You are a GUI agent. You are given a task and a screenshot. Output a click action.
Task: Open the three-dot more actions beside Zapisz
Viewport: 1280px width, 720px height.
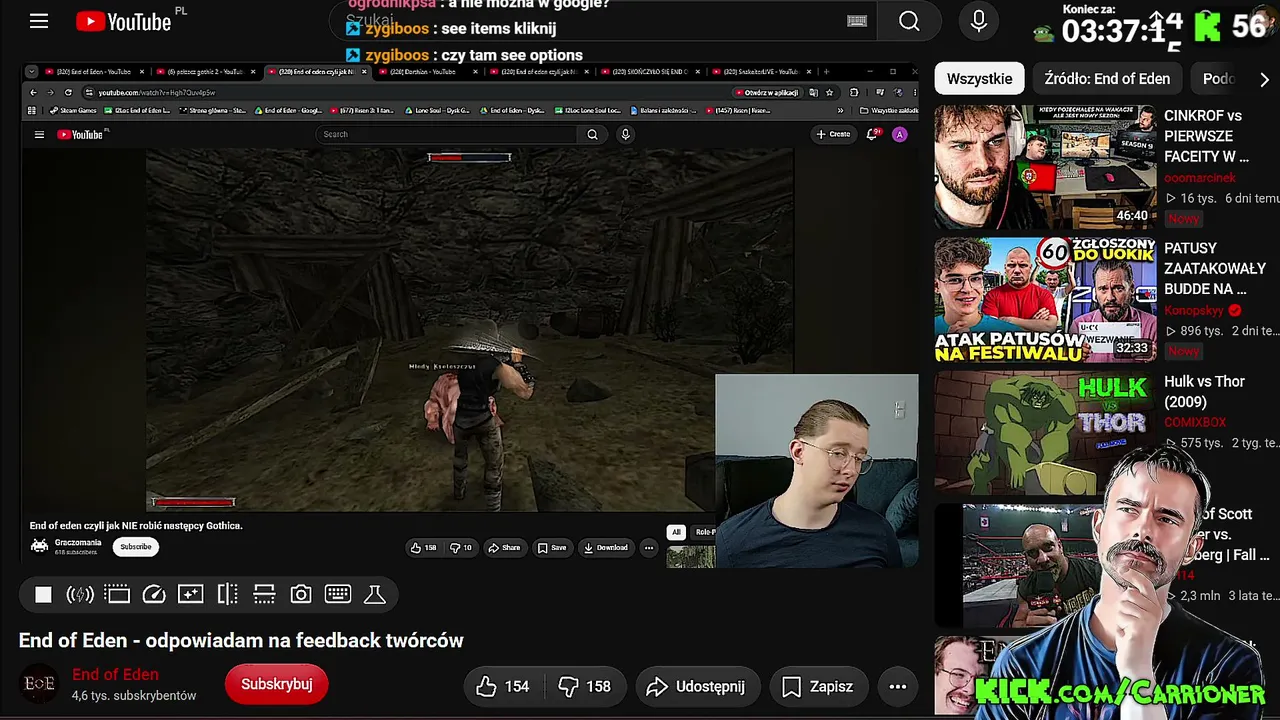click(x=898, y=686)
